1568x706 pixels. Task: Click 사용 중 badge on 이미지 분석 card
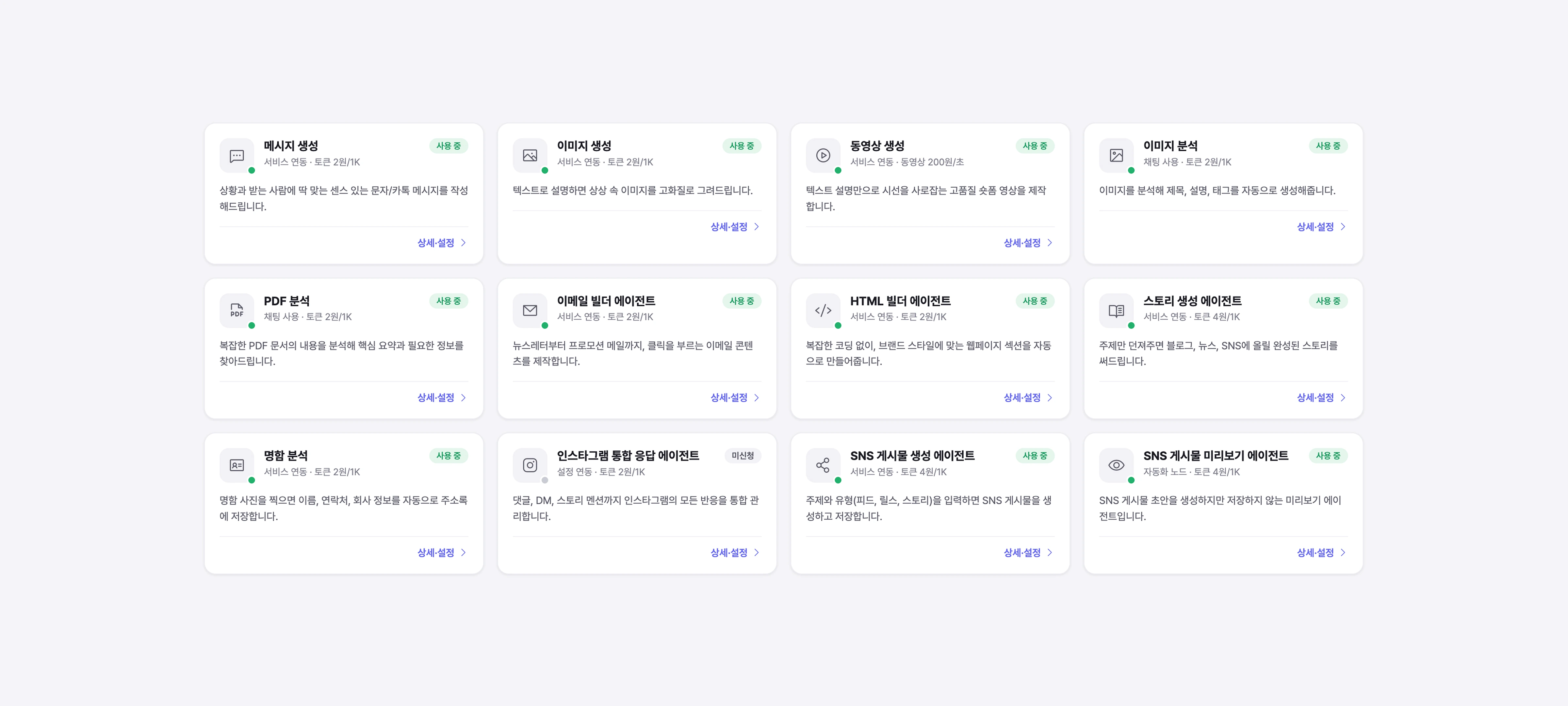coord(1328,146)
